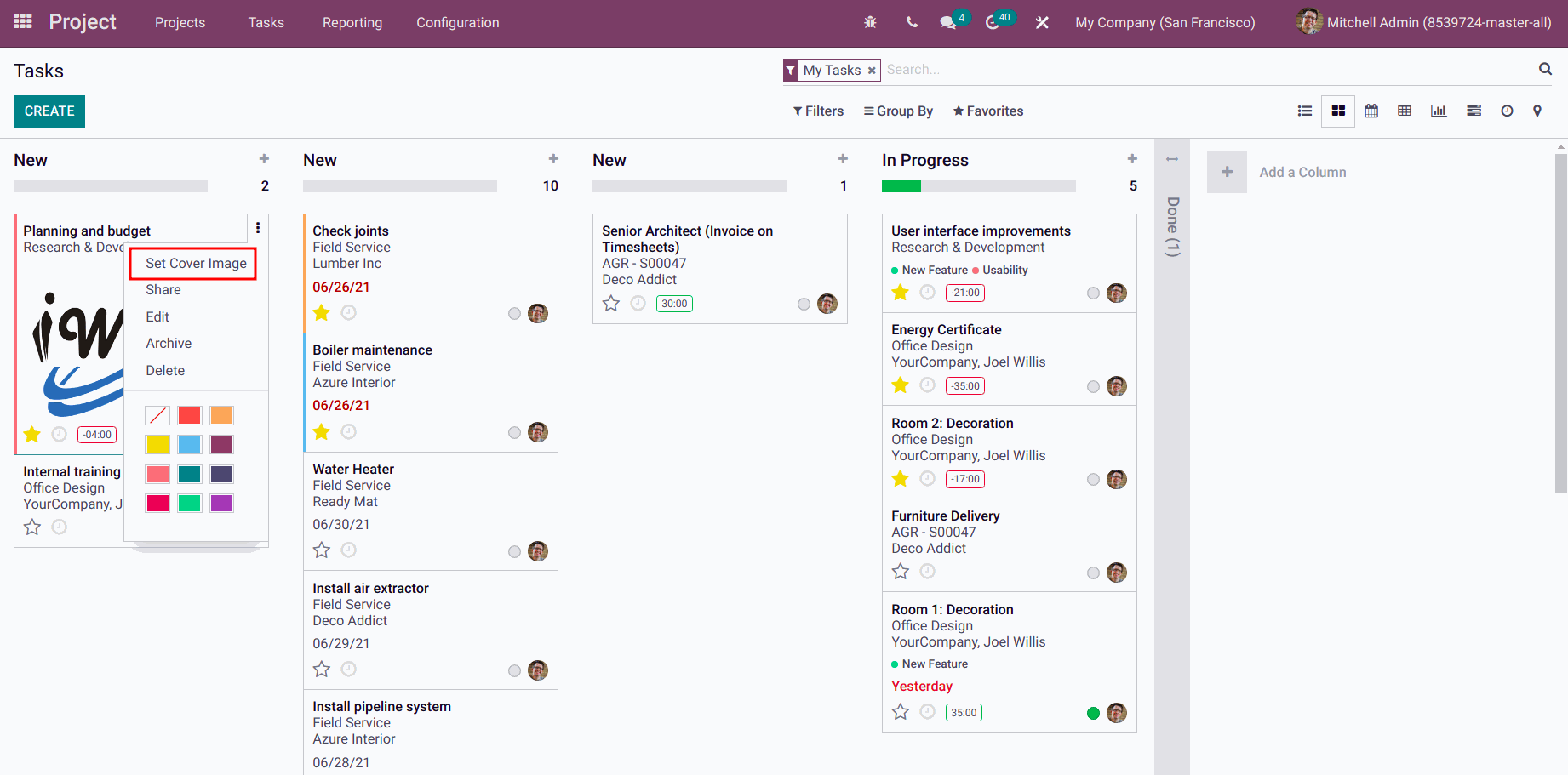Choose Share from card menu
This screenshot has width=1568, height=775.
click(163, 290)
